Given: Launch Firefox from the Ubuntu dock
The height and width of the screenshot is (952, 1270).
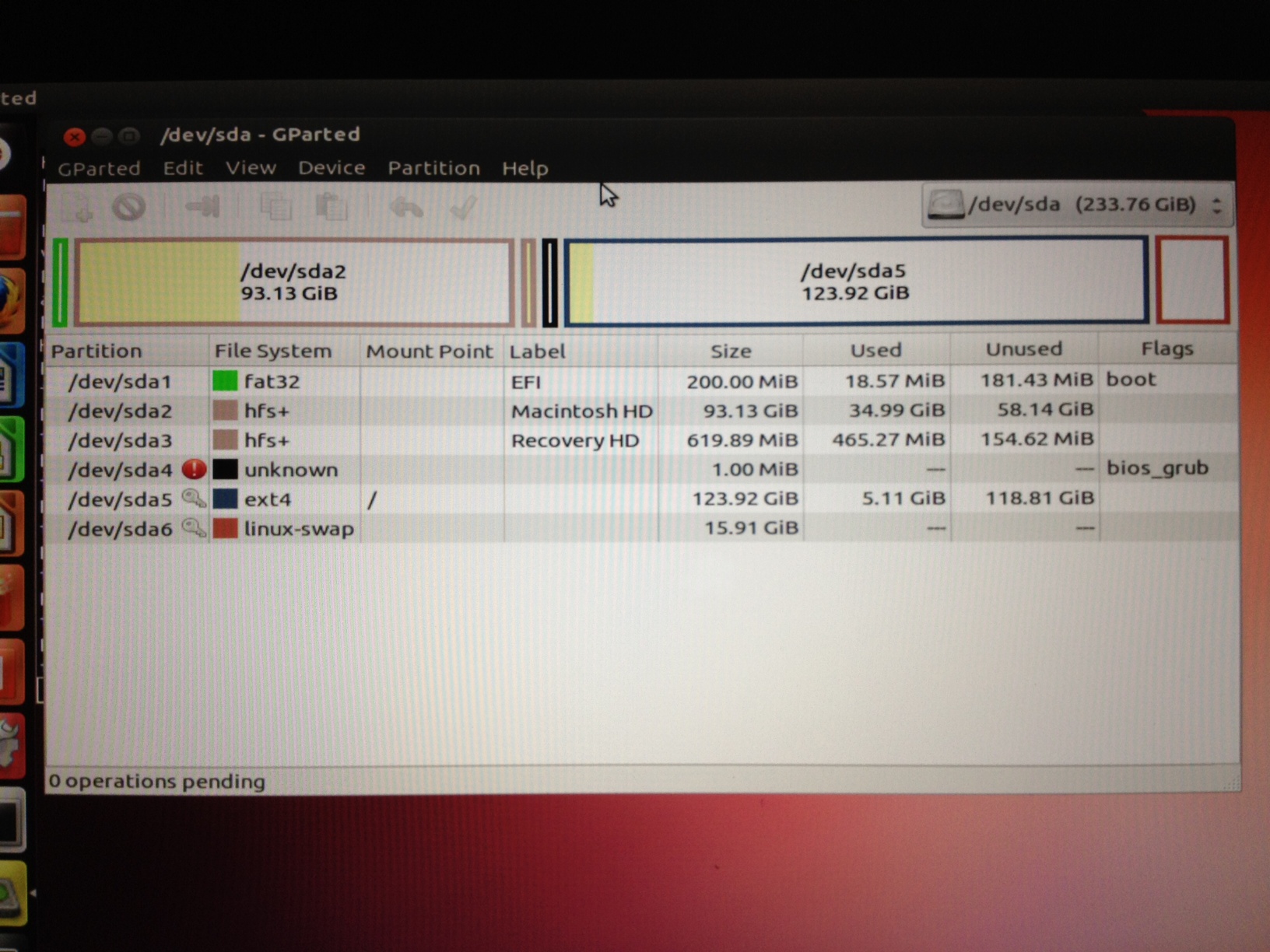Looking at the screenshot, I should coord(9,299).
